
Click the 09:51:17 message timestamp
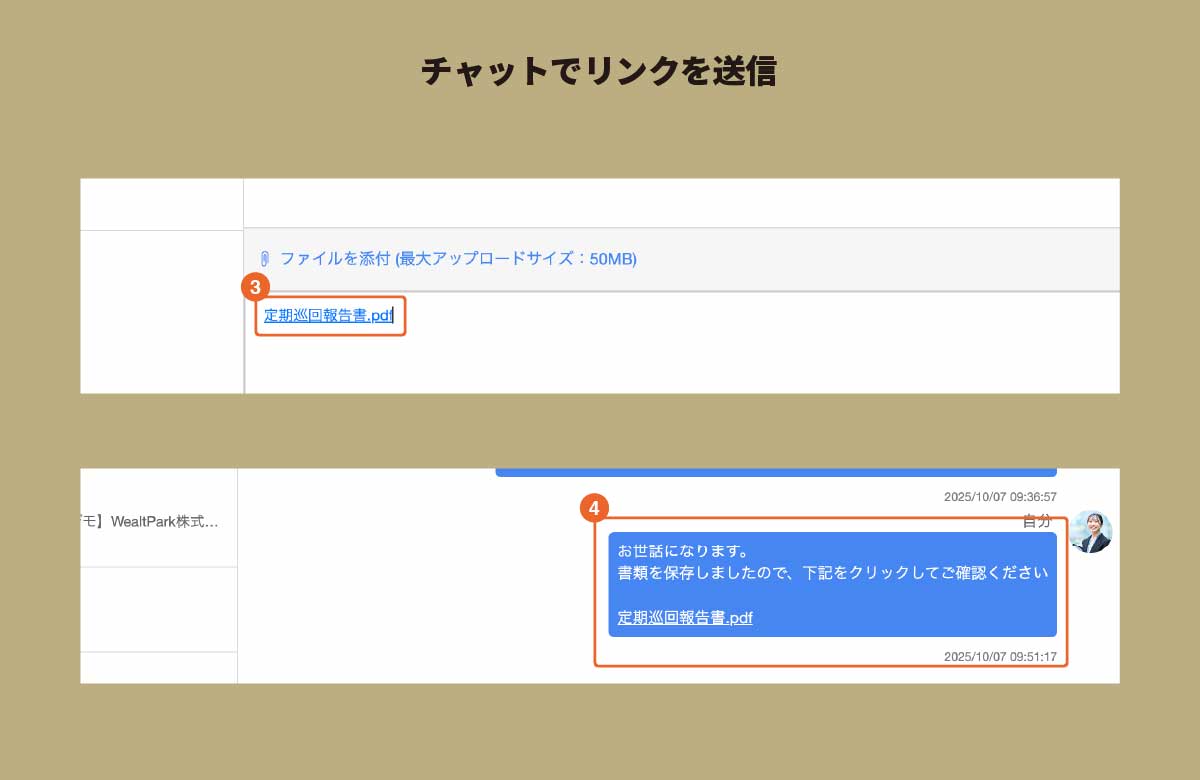coord(1000,657)
